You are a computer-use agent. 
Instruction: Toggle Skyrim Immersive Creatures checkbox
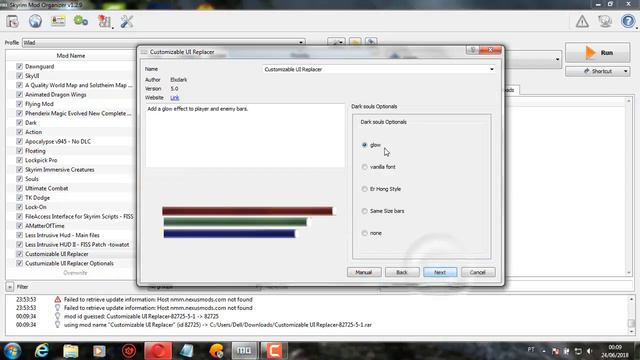click(x=19, y=169)
